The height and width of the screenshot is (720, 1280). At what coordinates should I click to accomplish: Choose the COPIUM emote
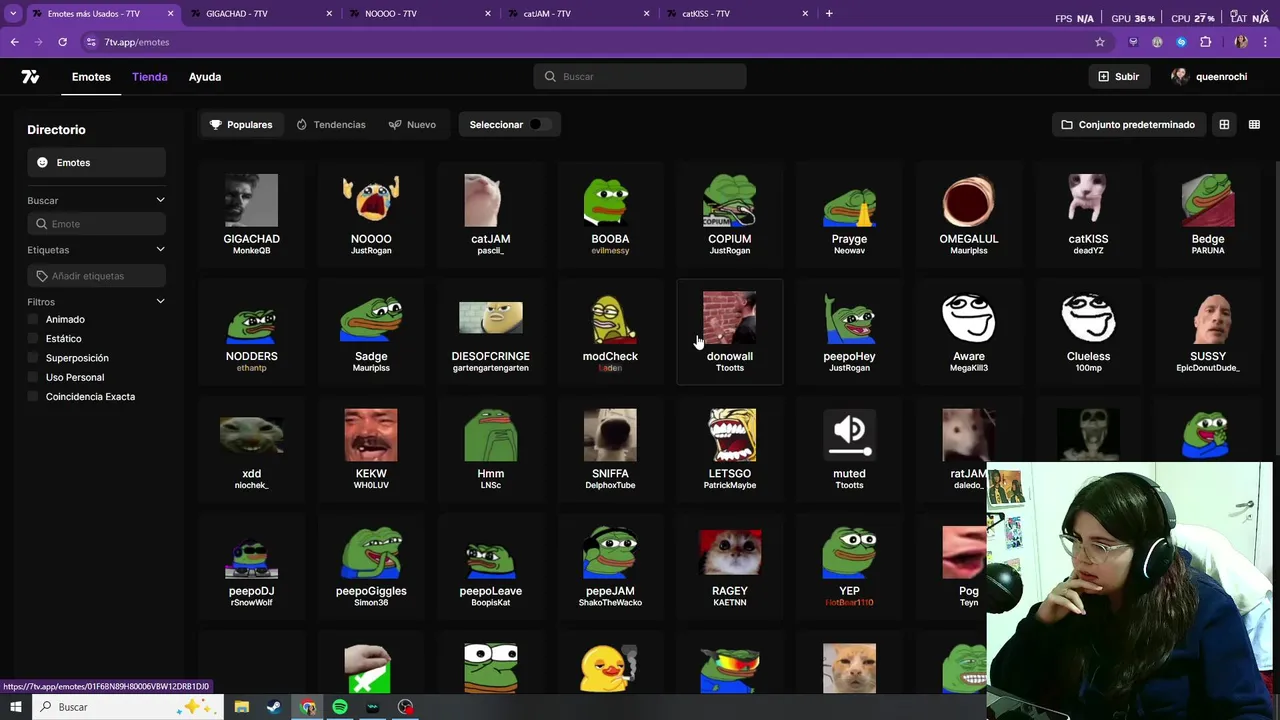click(x=730, y=214)
